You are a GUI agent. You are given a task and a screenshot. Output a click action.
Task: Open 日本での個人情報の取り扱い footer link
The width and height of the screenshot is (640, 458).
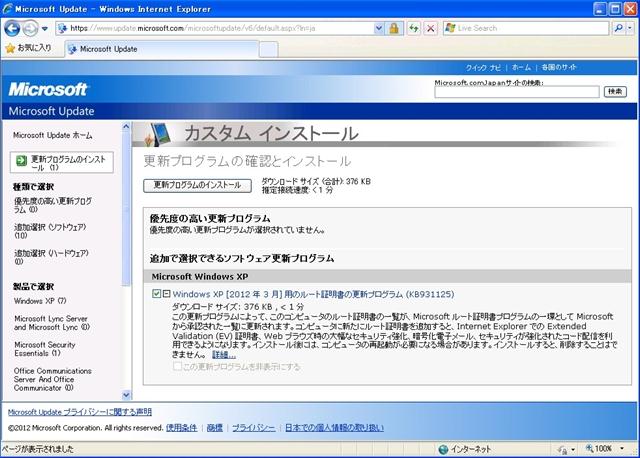(334, 428)
